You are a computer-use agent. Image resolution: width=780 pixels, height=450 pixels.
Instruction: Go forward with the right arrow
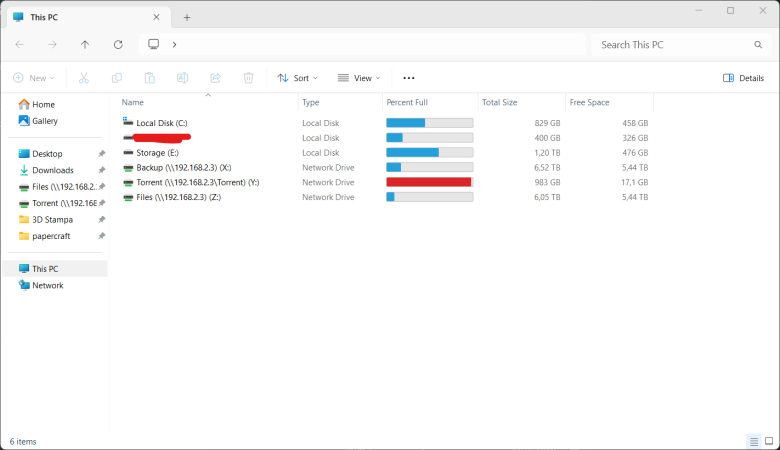point(52,45)
